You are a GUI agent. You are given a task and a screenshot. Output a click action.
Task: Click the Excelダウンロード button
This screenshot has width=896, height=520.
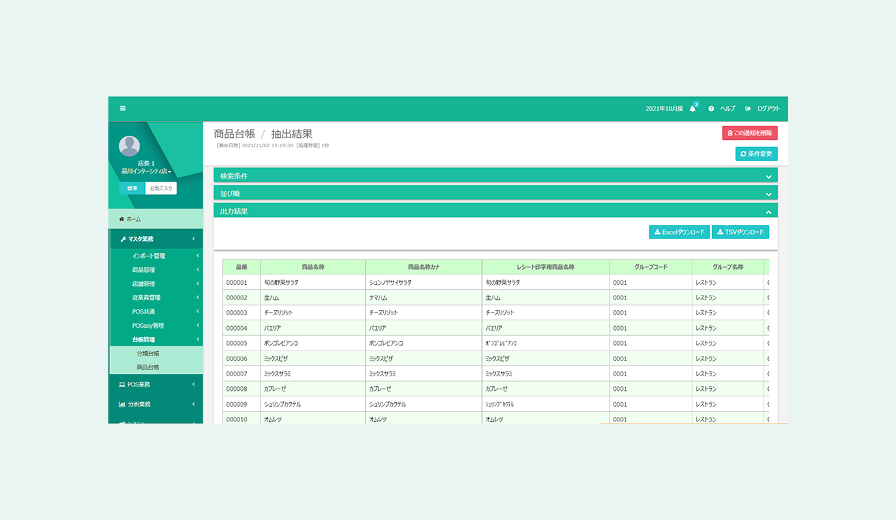(679, 232)
